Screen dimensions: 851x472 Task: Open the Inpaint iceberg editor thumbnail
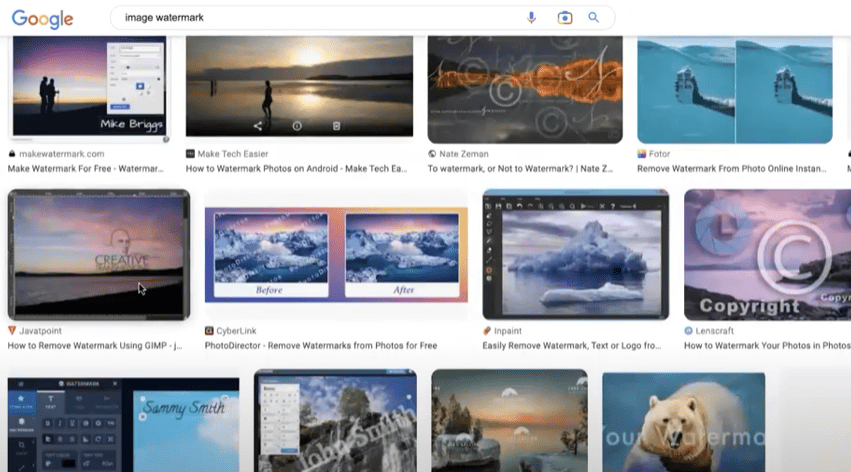(575, 254)
